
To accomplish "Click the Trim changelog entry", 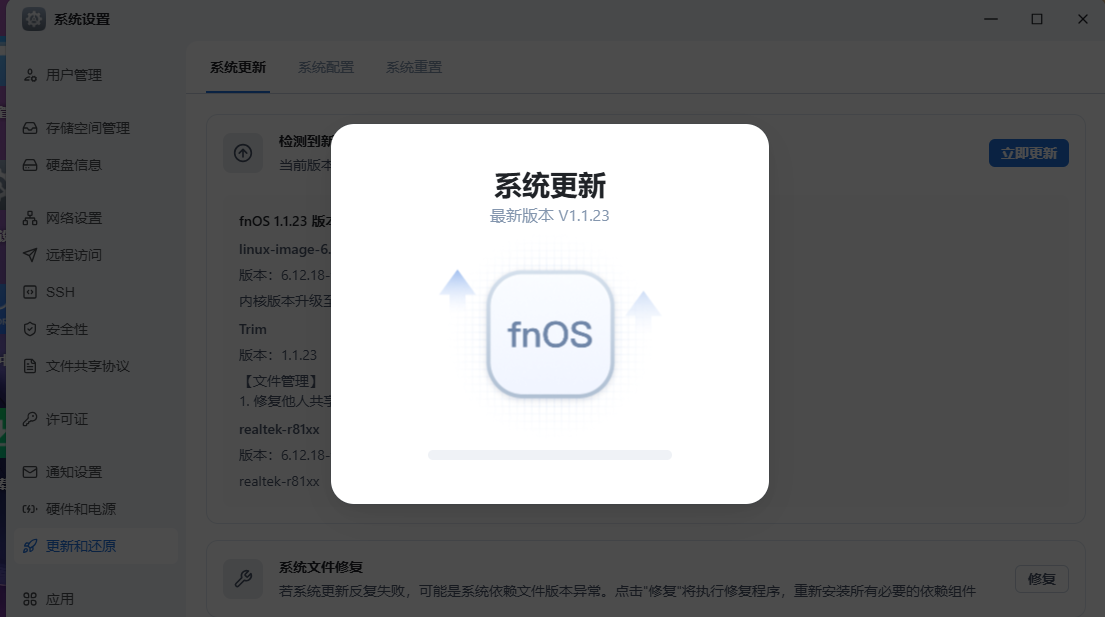I will [252, 329].
